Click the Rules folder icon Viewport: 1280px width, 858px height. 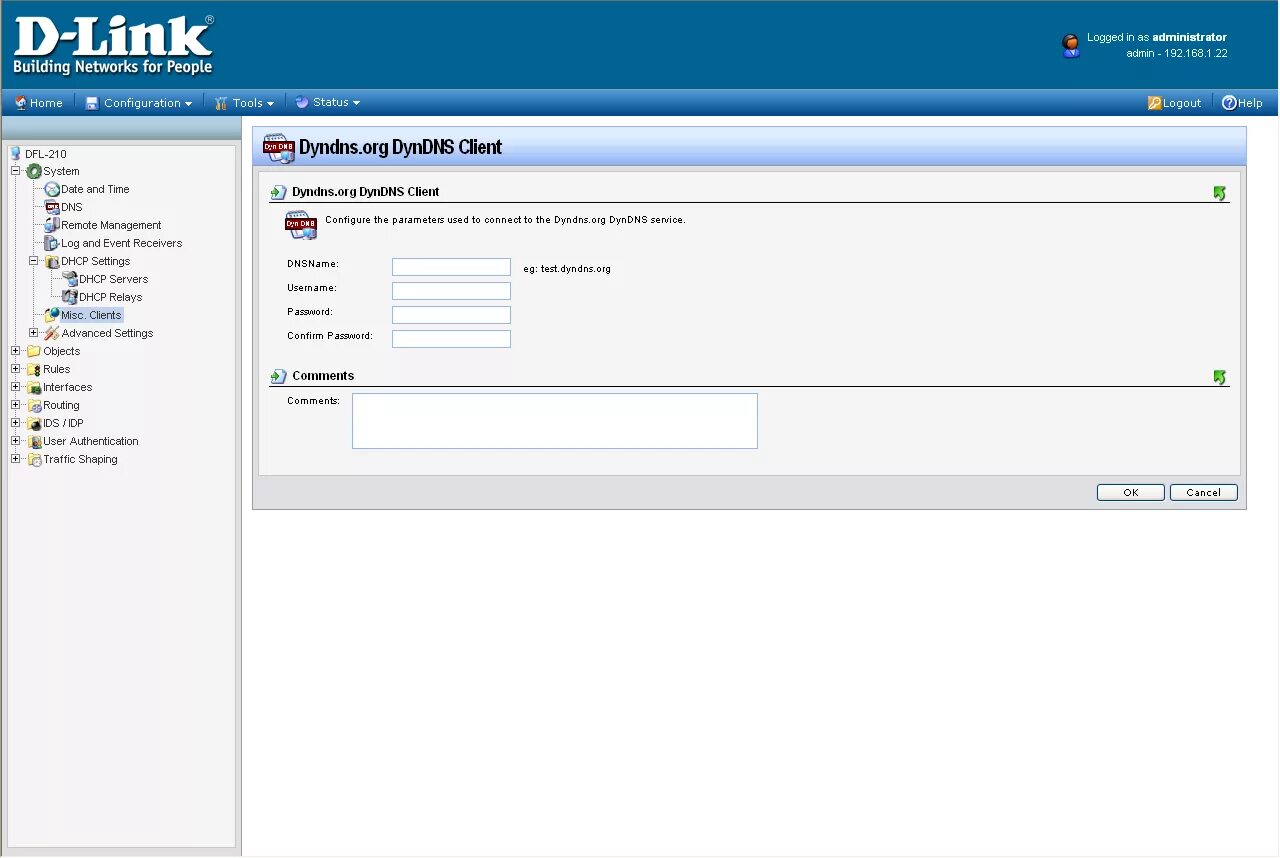tap(34, 369)
